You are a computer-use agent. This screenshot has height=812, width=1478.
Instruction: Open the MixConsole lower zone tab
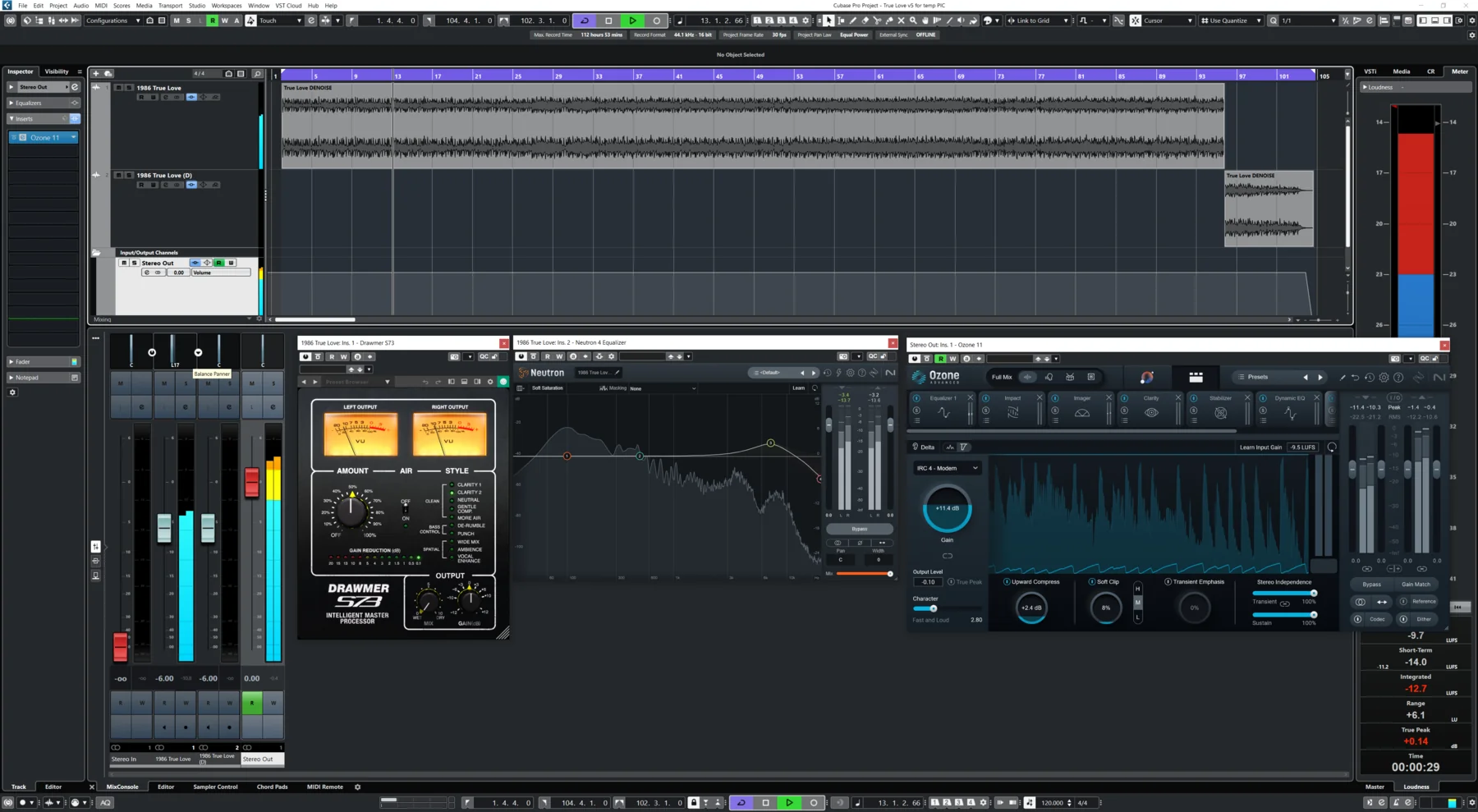pos(122,787)
